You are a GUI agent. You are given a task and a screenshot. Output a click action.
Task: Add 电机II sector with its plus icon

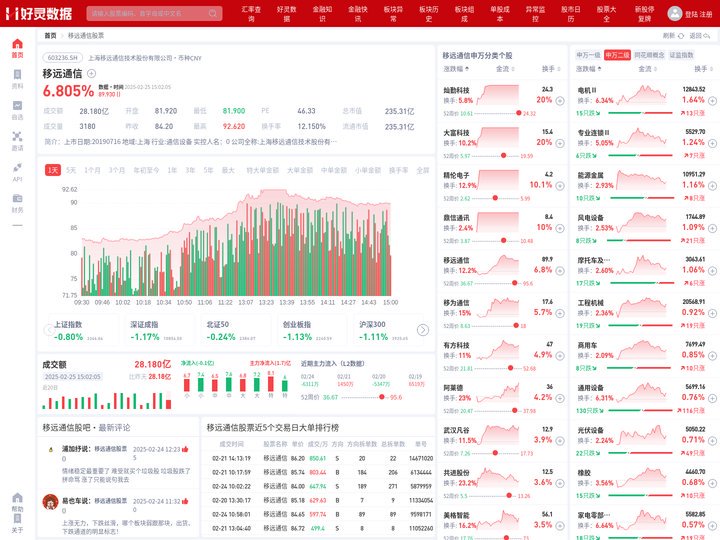click(712, 101)
